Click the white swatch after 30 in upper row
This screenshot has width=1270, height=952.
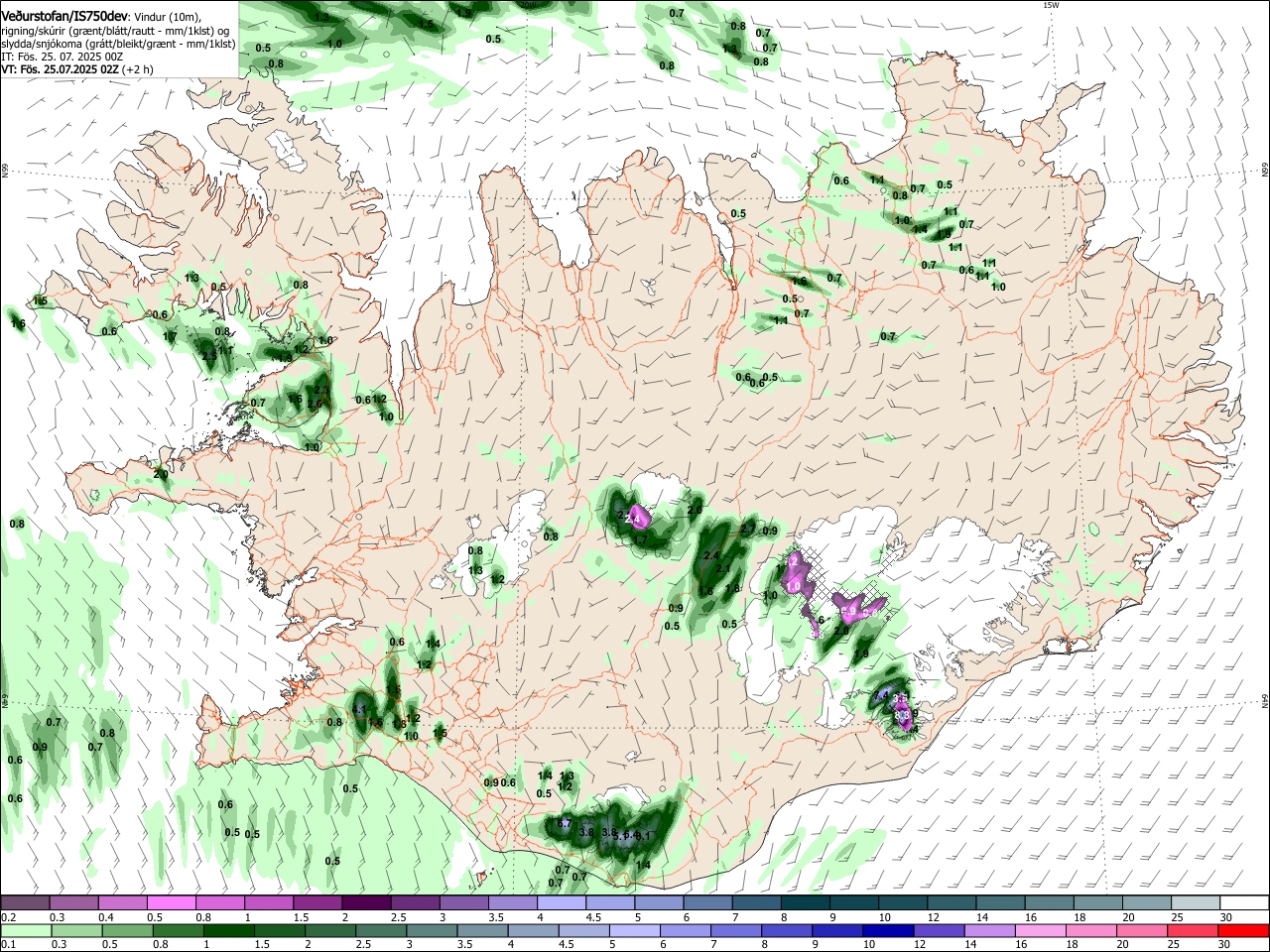point(1244,902)
